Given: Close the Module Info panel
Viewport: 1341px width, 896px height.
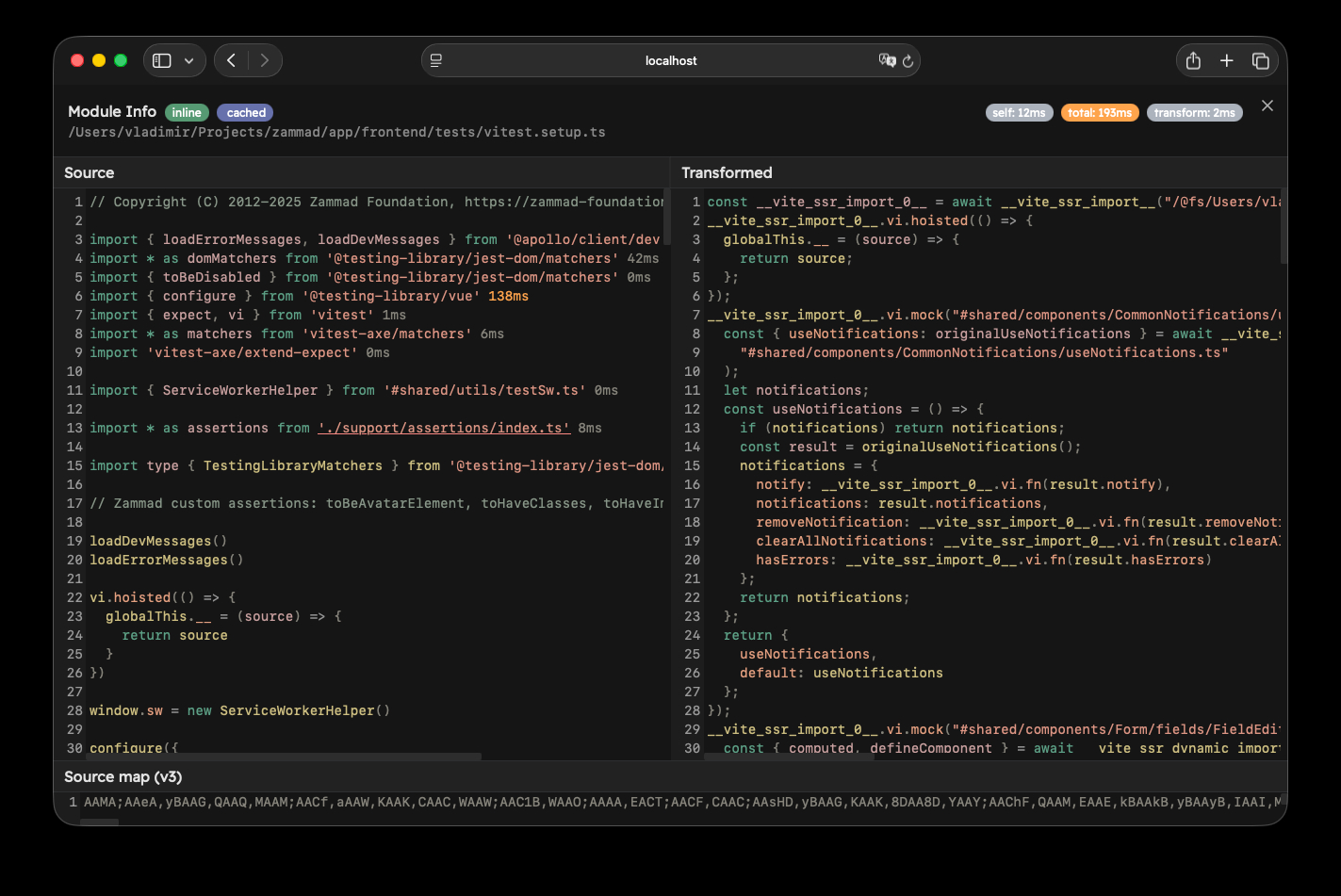Looking at the screenshot, I should 1267,106.
